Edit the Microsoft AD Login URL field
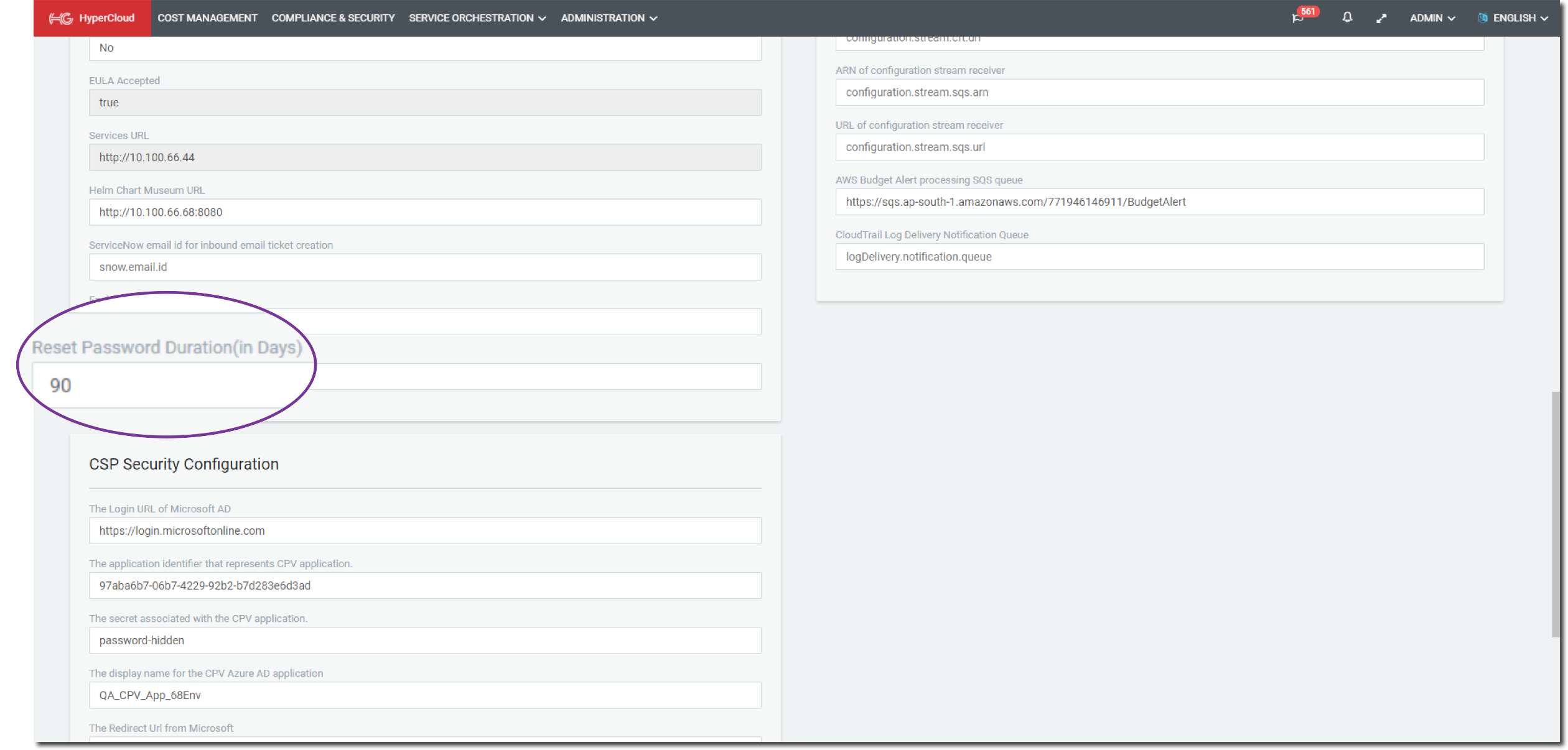The width and height of the screenshot is (1568, 750). [425, 530]
